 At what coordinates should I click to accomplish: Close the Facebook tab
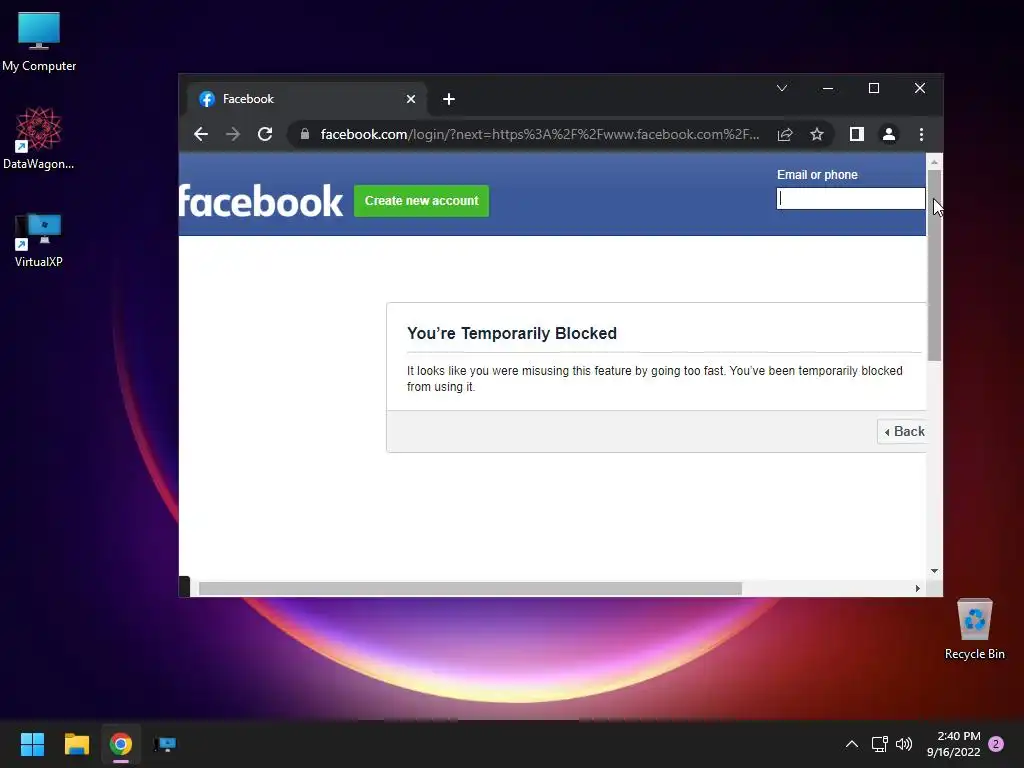pyautogui.click(x=411, y=99)
